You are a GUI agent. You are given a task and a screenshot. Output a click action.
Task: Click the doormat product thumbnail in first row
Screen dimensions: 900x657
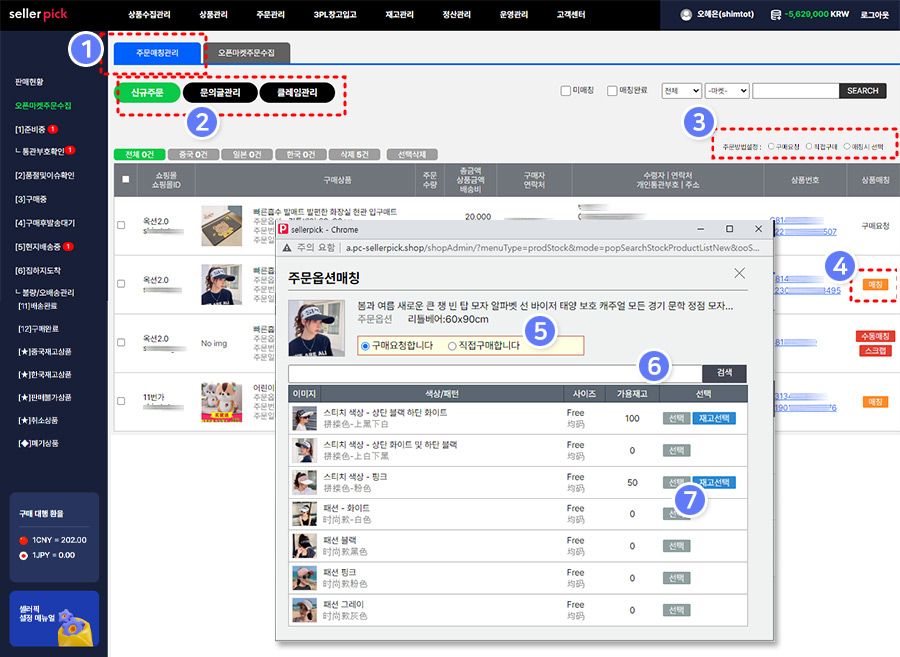click(220, 225)
